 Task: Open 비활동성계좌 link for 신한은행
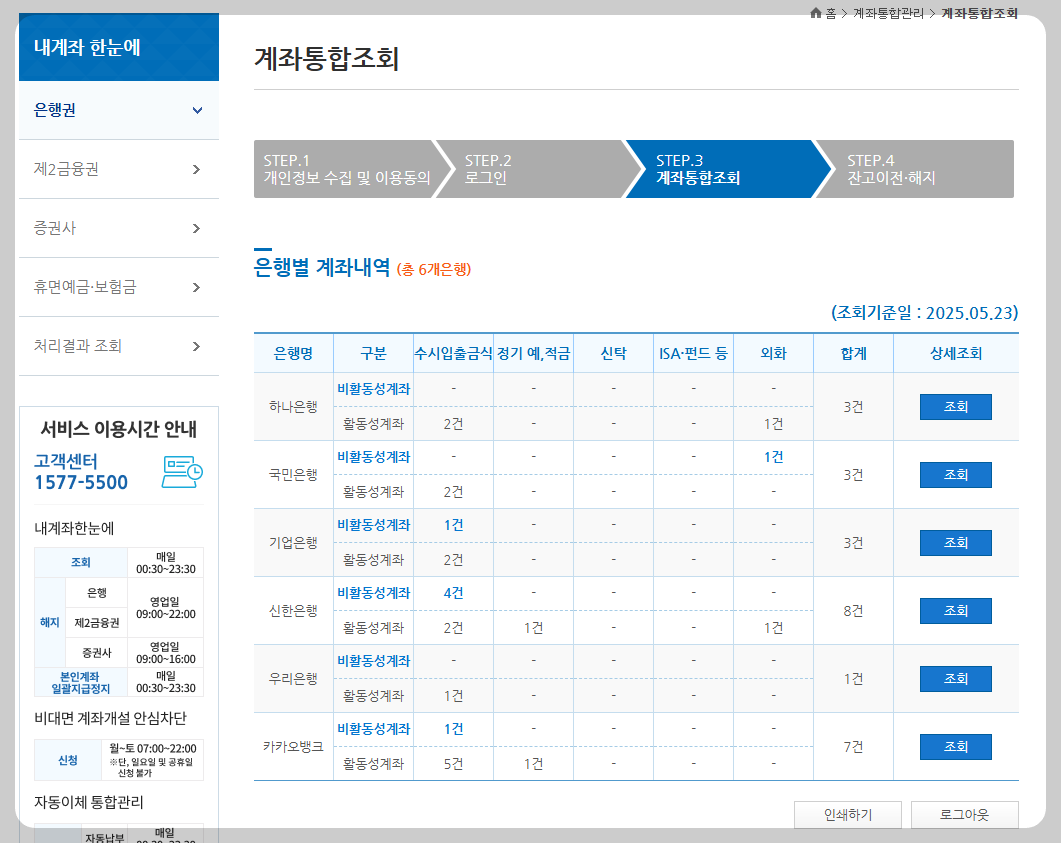[x=374, y=593]
